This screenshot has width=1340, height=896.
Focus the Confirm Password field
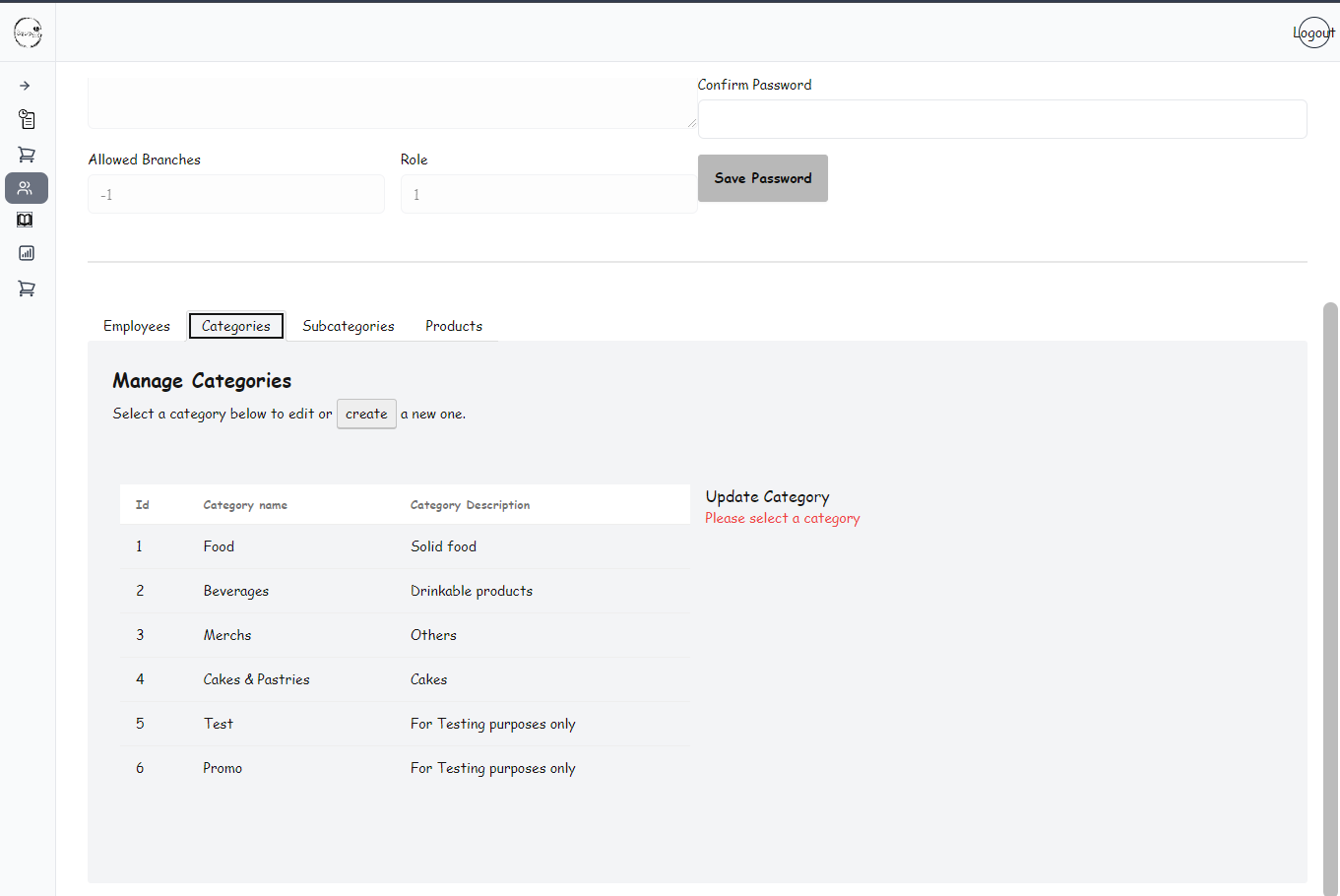tap(1001, 118)
